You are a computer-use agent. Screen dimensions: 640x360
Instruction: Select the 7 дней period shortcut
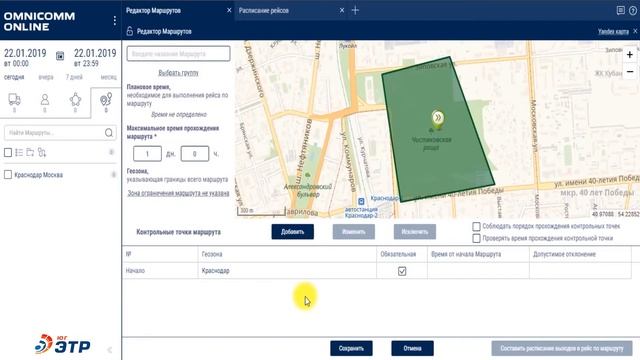[74, 77]
